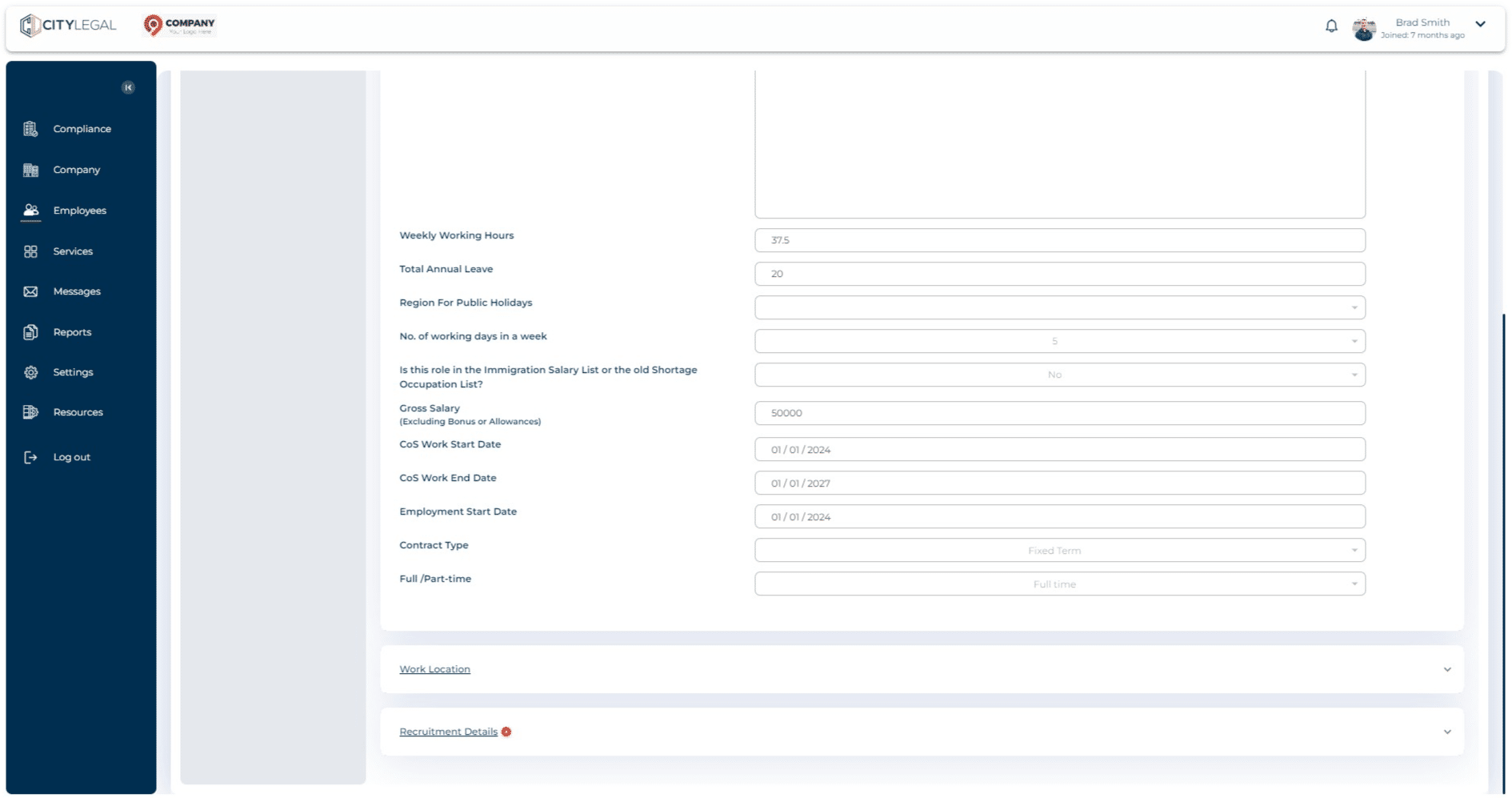The height and width of the screenshot is (798, 1512).
Task: Go to Company menu item
Action: tap(77, 170)
